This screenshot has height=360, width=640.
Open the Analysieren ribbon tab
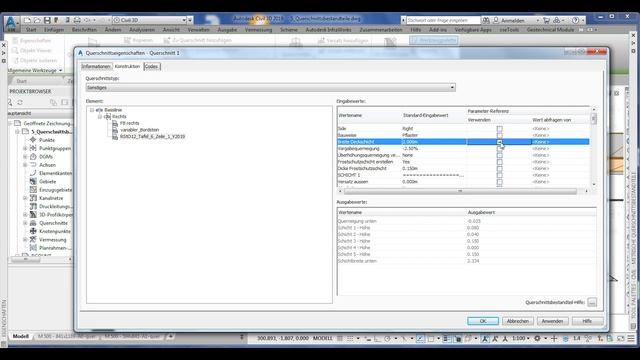pyautogui.click(x=142, y=30)
